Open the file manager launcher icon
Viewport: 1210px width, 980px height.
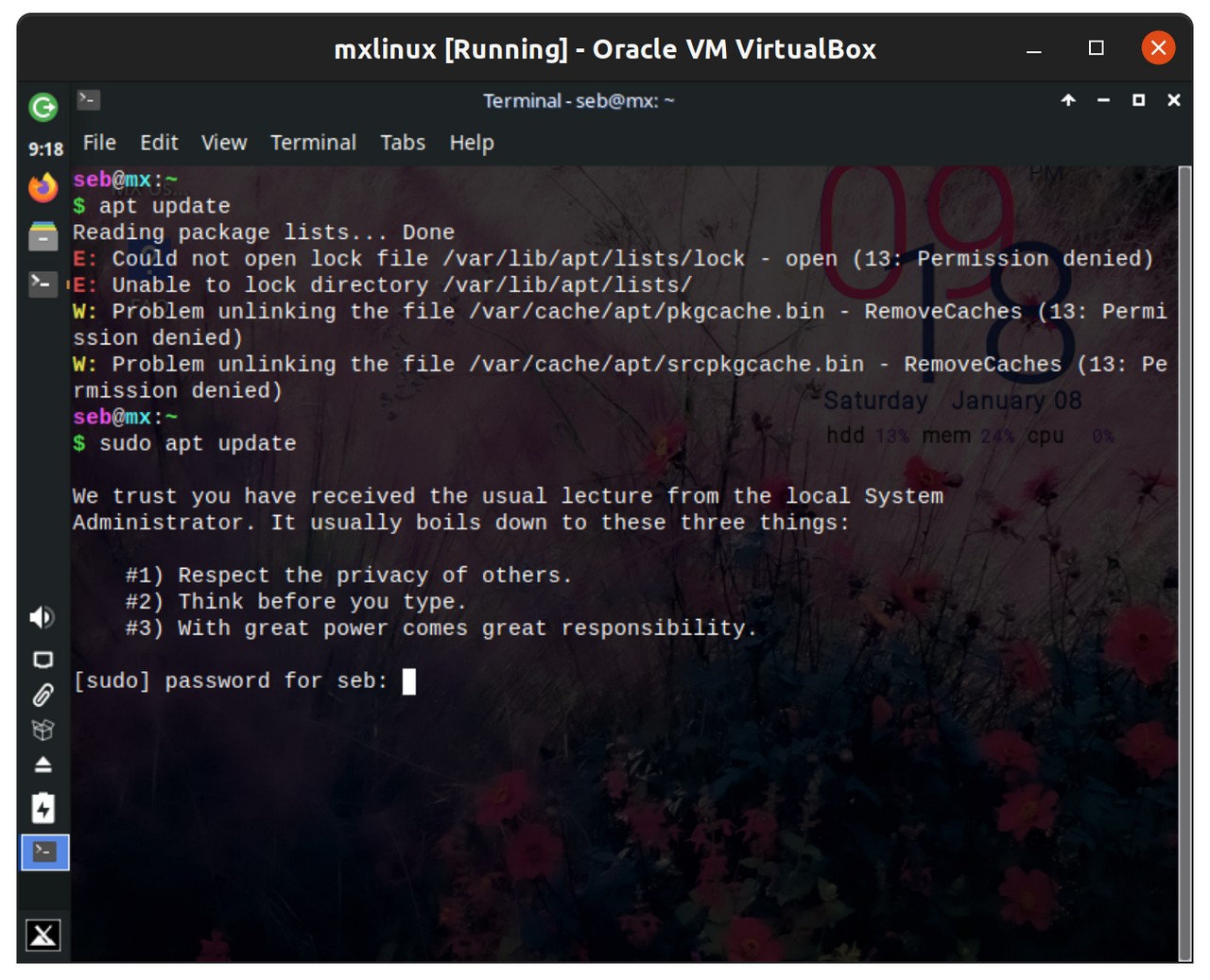coord(43,235)
